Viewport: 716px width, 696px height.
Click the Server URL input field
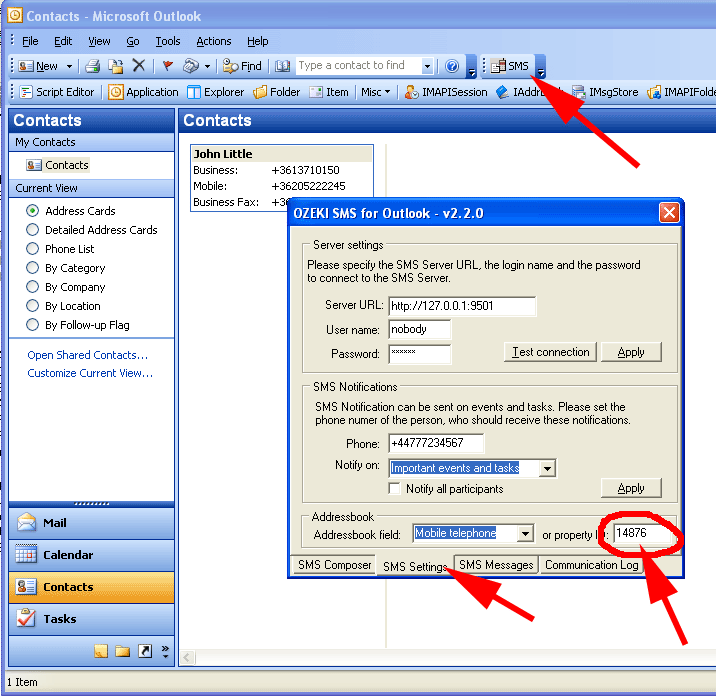coord(462,306)
